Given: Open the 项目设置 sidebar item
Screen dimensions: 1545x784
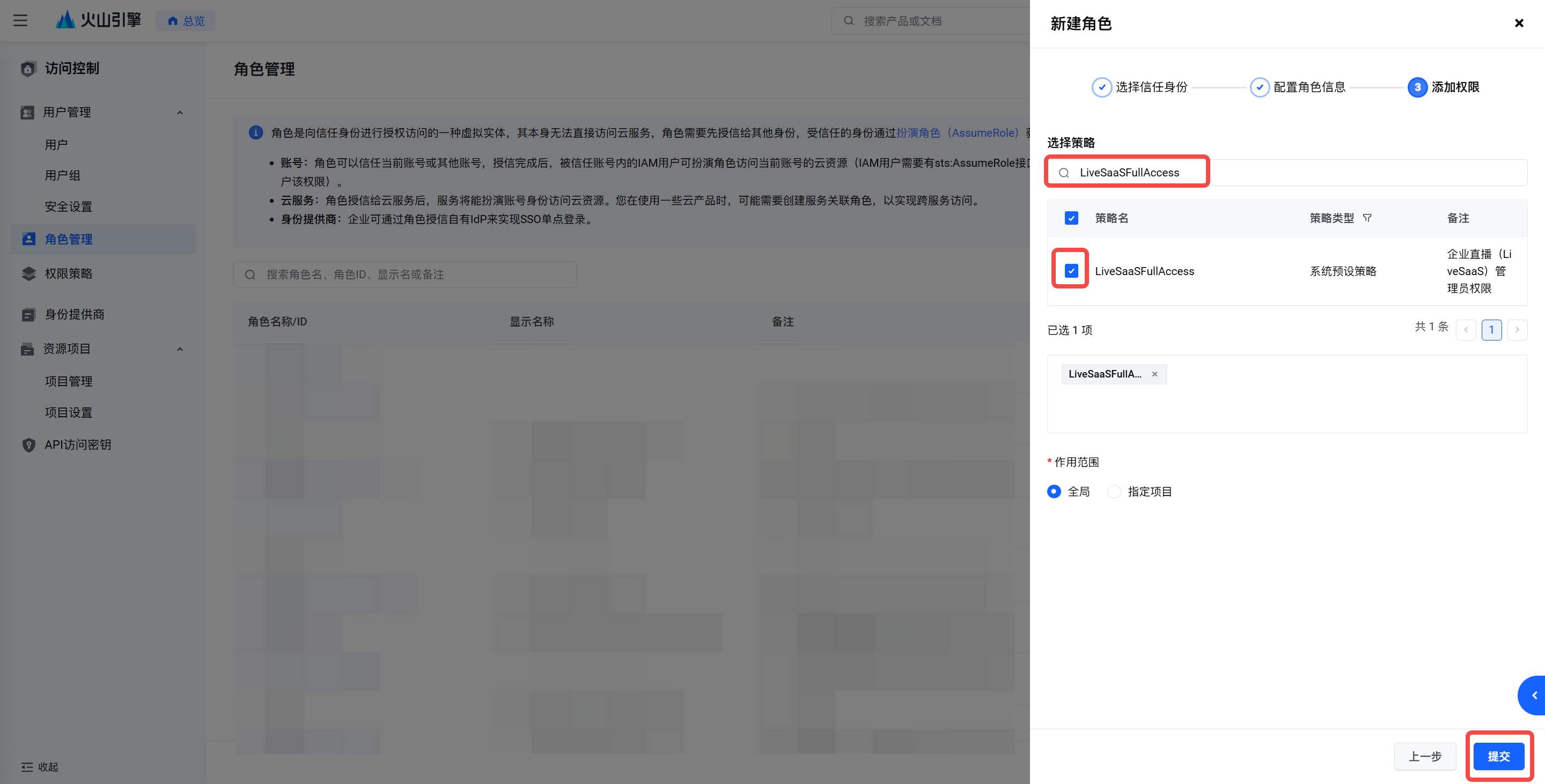Looking at the screenshot, I should pos(68,413).
